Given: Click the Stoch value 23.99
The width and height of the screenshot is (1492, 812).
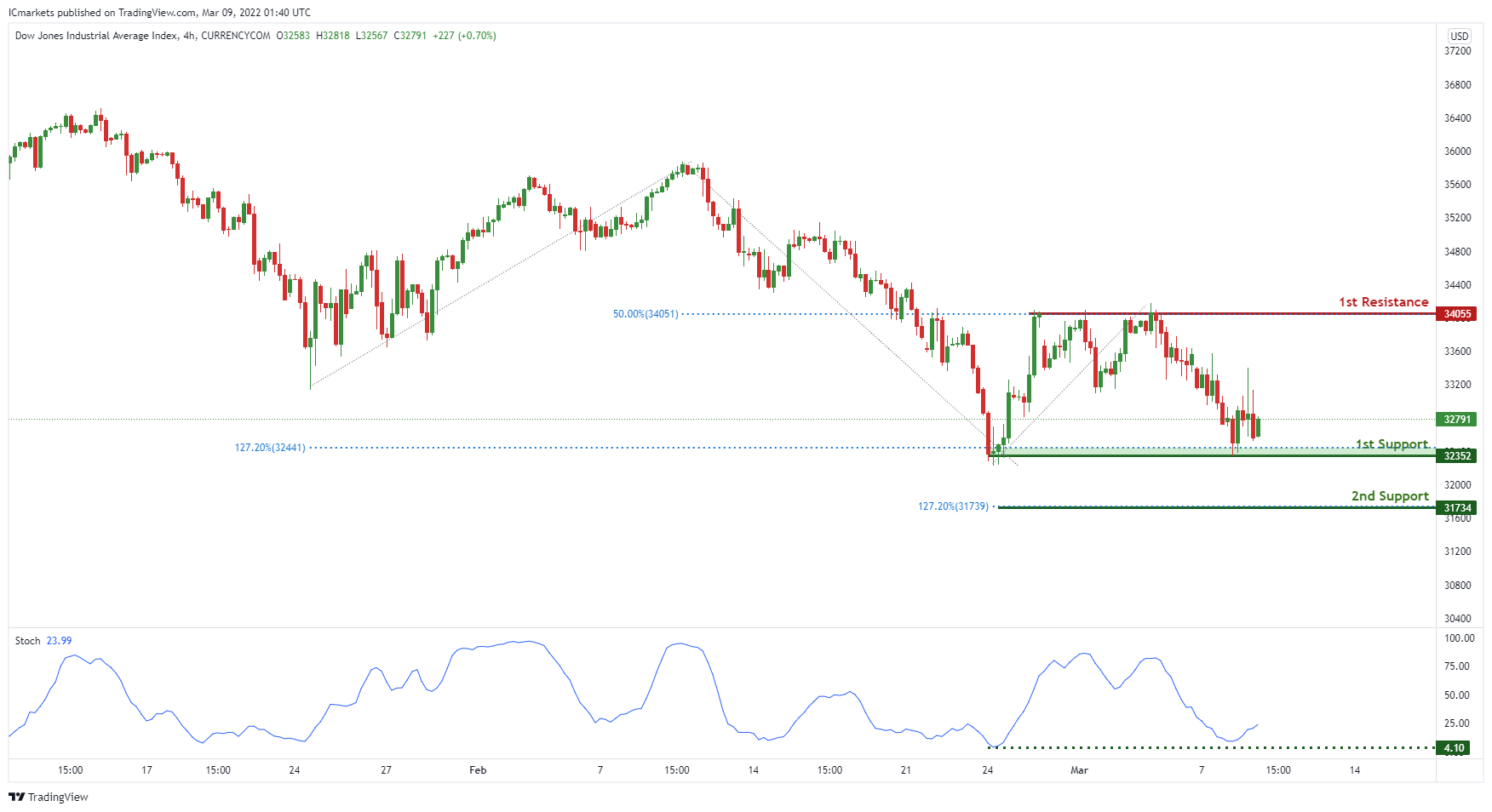Looking at the screenshot, I should coord(59,641).
